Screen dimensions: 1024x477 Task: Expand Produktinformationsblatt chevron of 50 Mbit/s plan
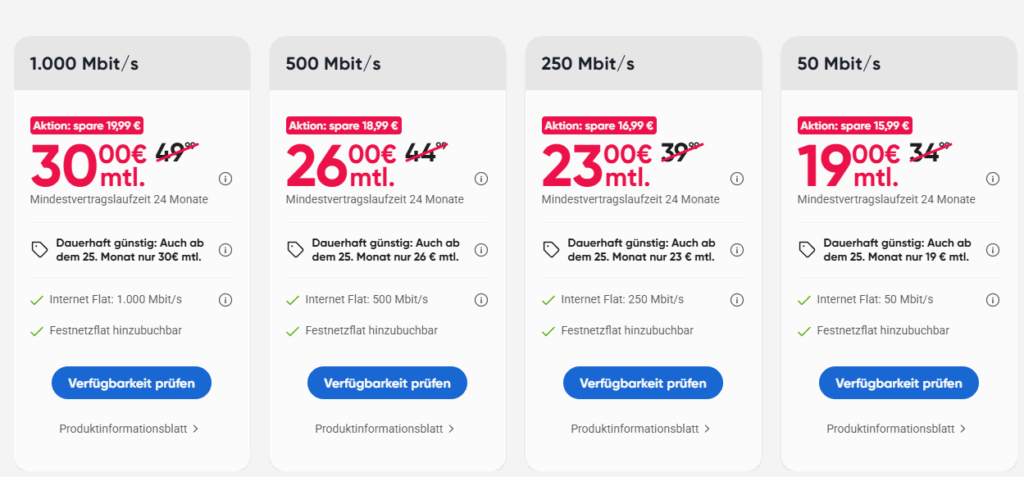pyautogui.click(x=963, y=429)
